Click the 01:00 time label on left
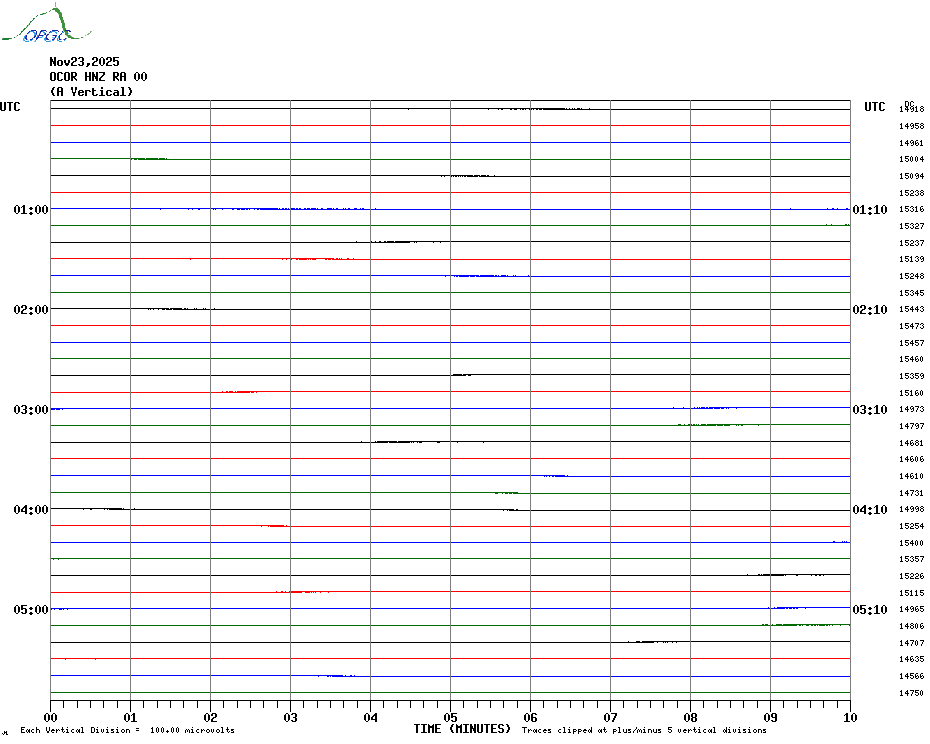Screen dimensions: 930x744 [31, 210]
